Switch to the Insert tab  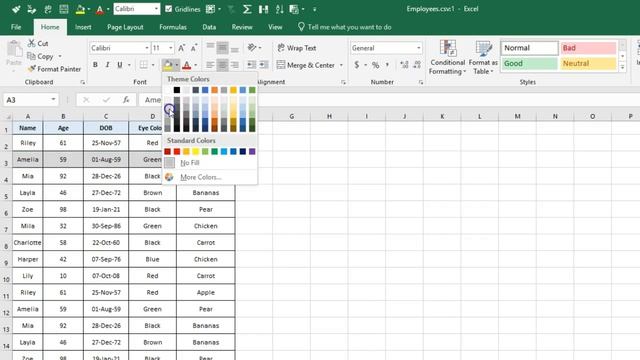click(x=83, y=27)
